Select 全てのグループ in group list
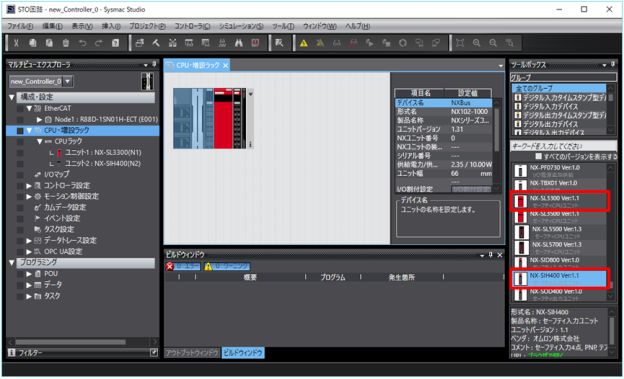The image size is (624, 379). click(x=559, y=88)
